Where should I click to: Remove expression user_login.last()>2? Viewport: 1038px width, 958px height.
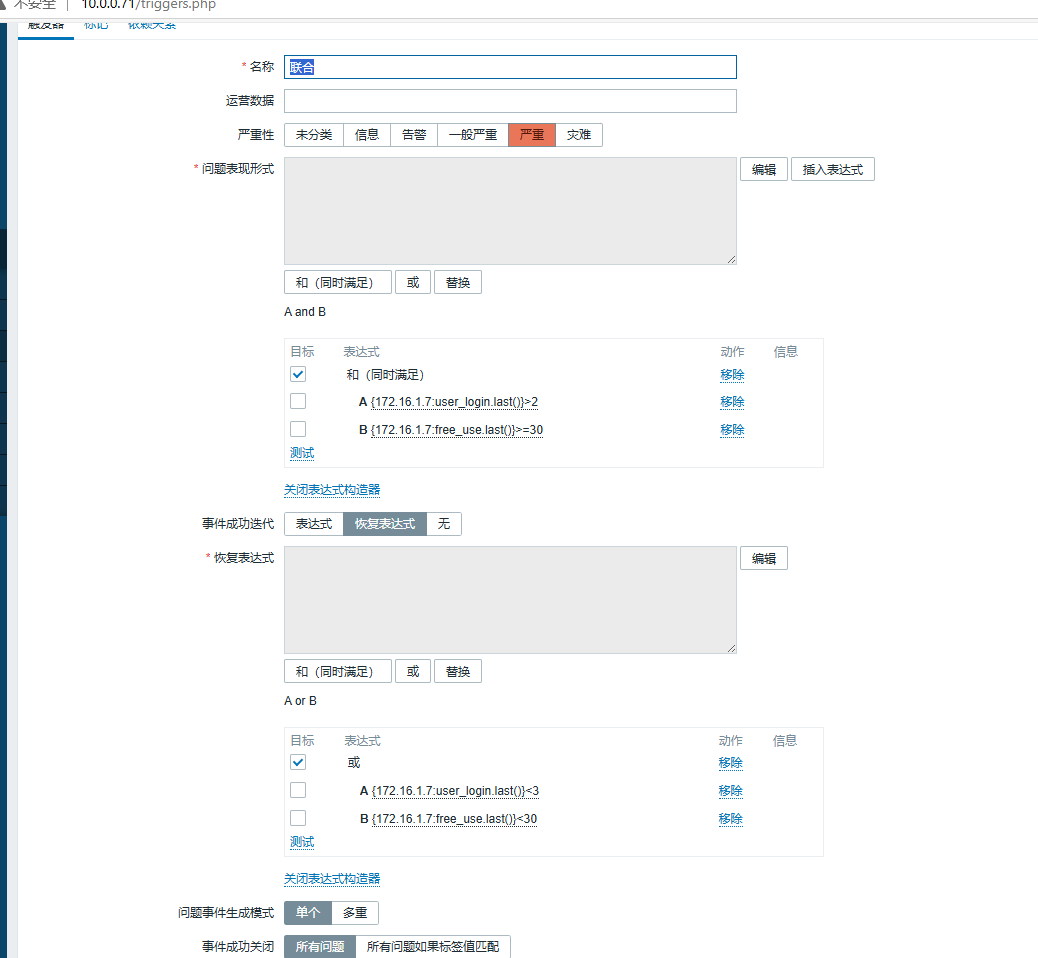pyautogui.click(x=732, y=402)
